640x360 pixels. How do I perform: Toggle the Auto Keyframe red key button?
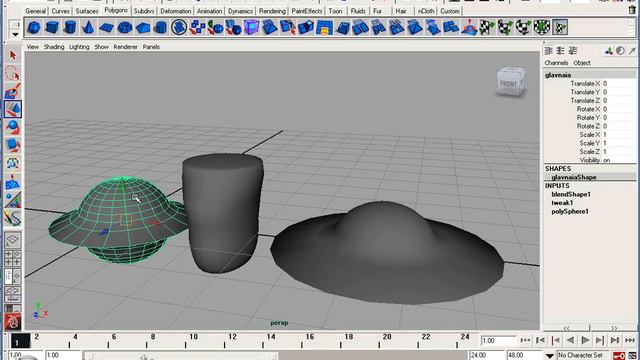point(619,356)
